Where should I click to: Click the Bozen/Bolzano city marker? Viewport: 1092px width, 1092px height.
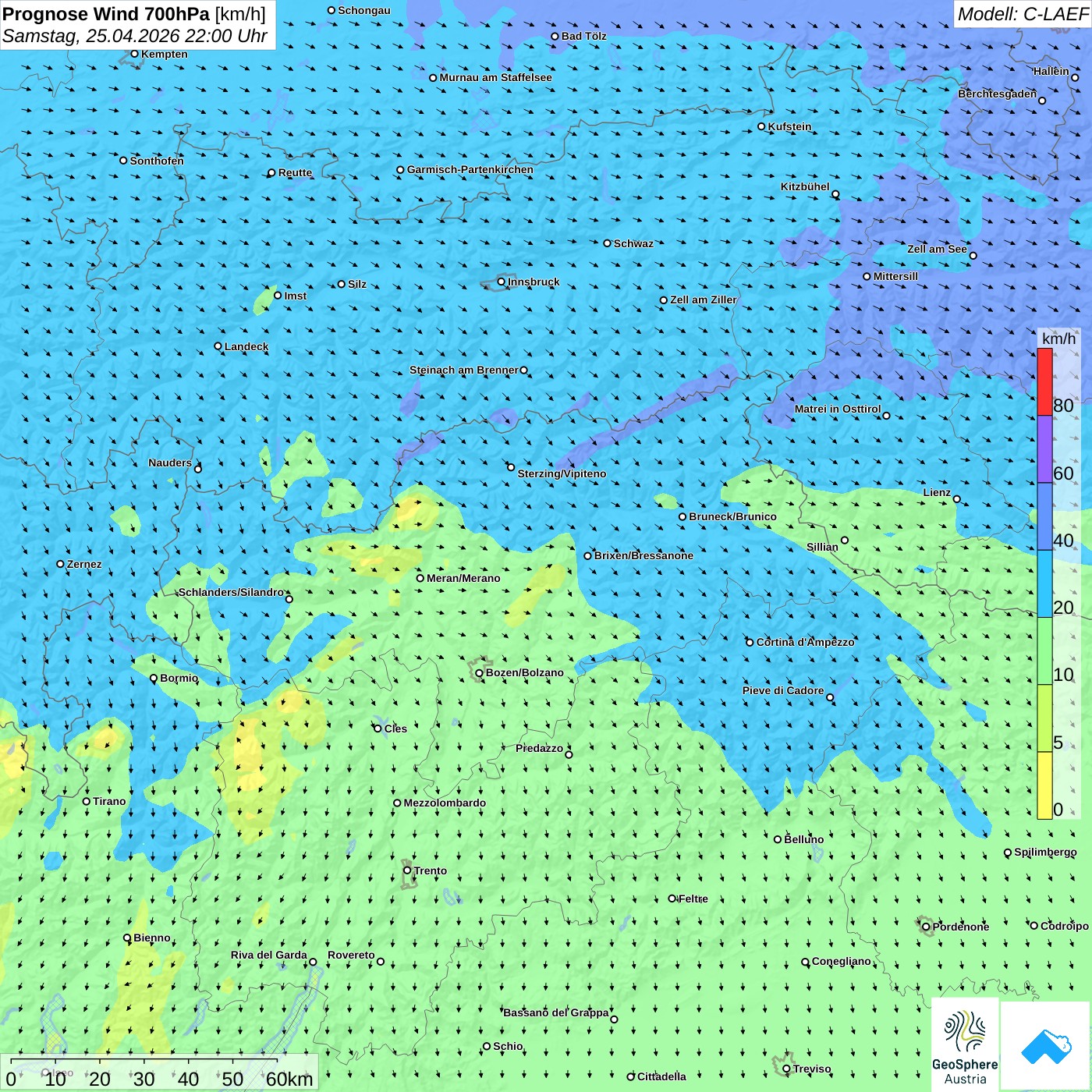[479, 672]
